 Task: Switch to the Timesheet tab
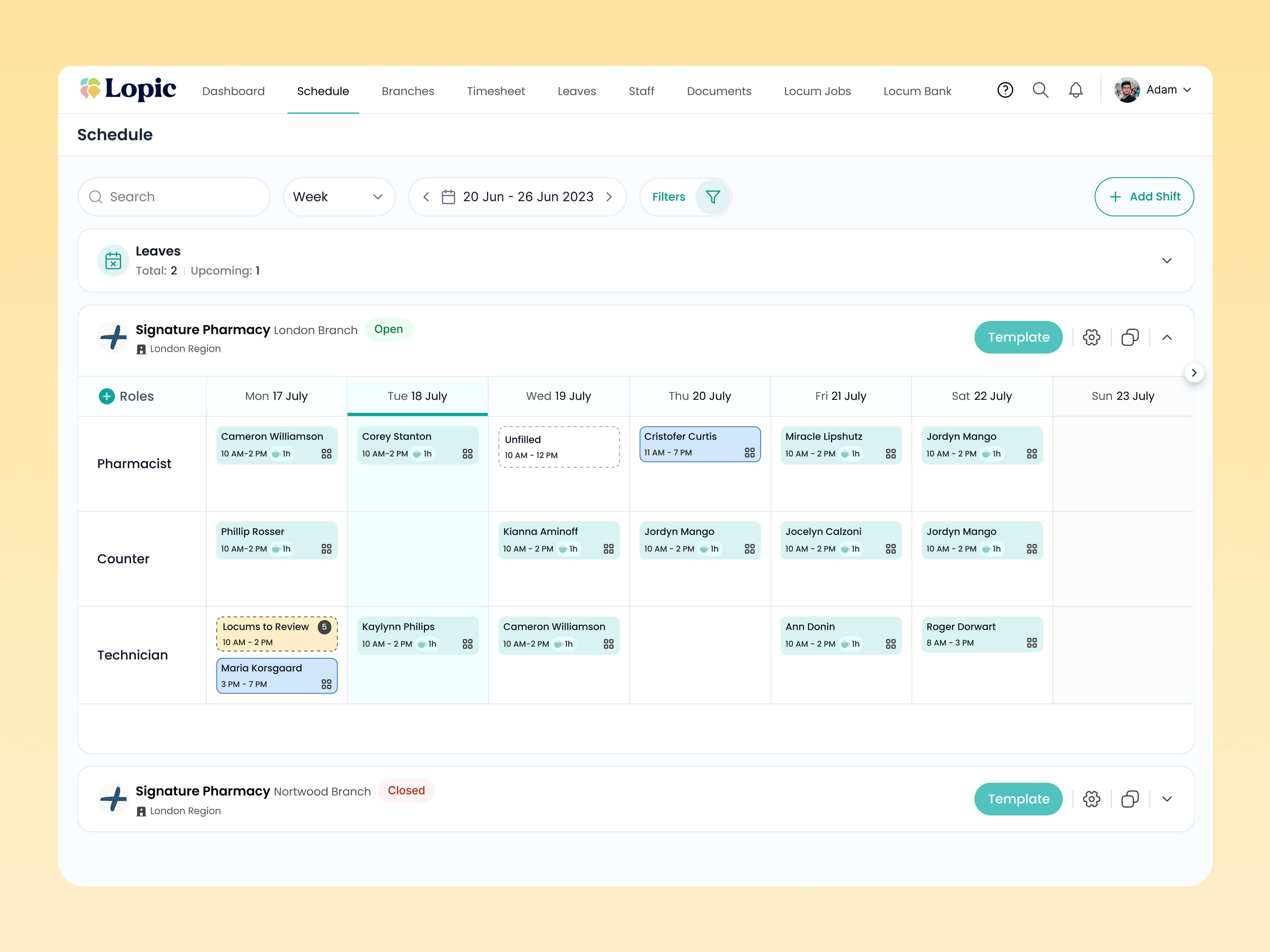pyautogui.click(x=496, y=91)
